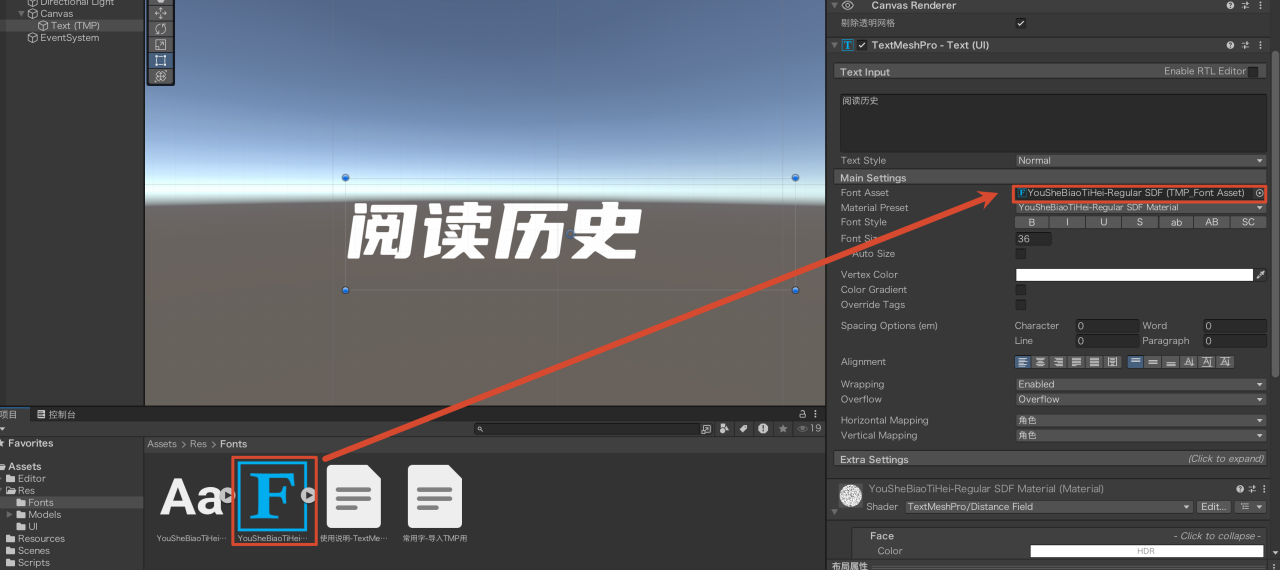
Task: Open the Horizontal Mapping dropdown
Action: [x=1141, y=421]
